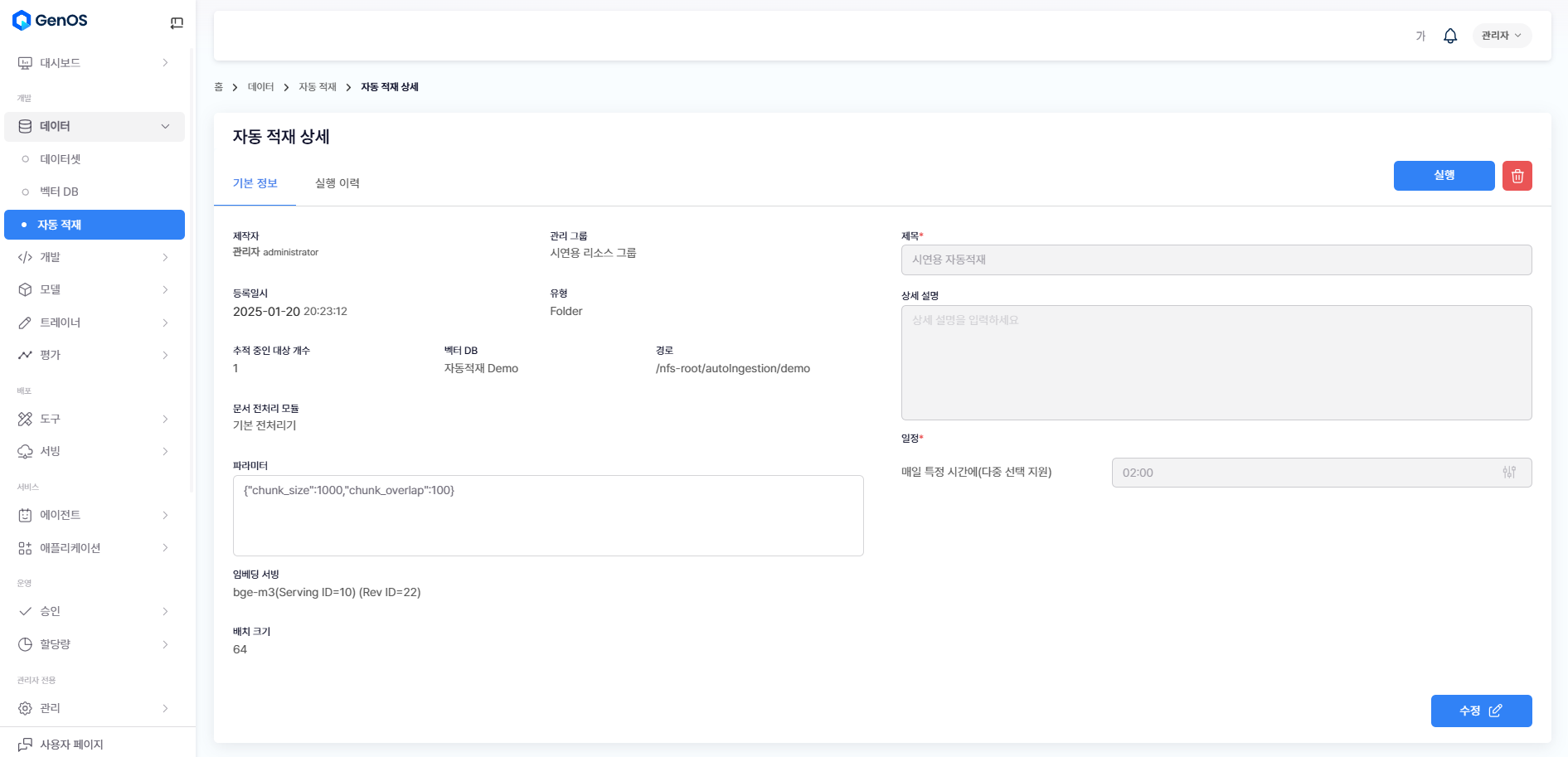Open the notification bell
This screenshot has height=757, width=1568.
(1449, 36)
